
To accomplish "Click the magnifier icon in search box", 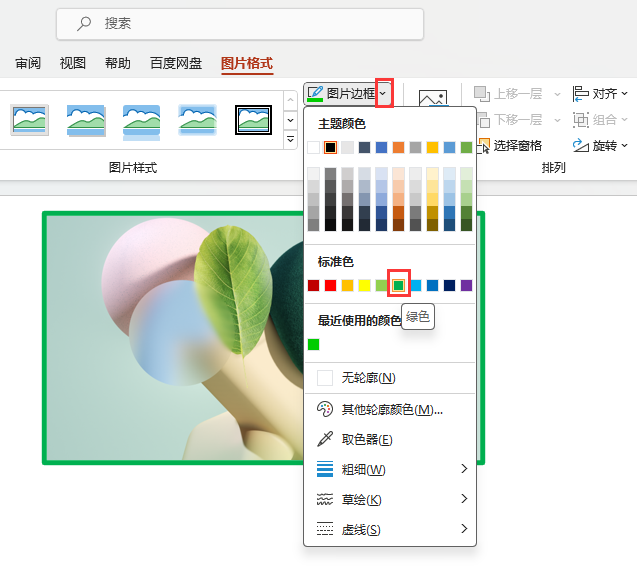I will [84, 24].
